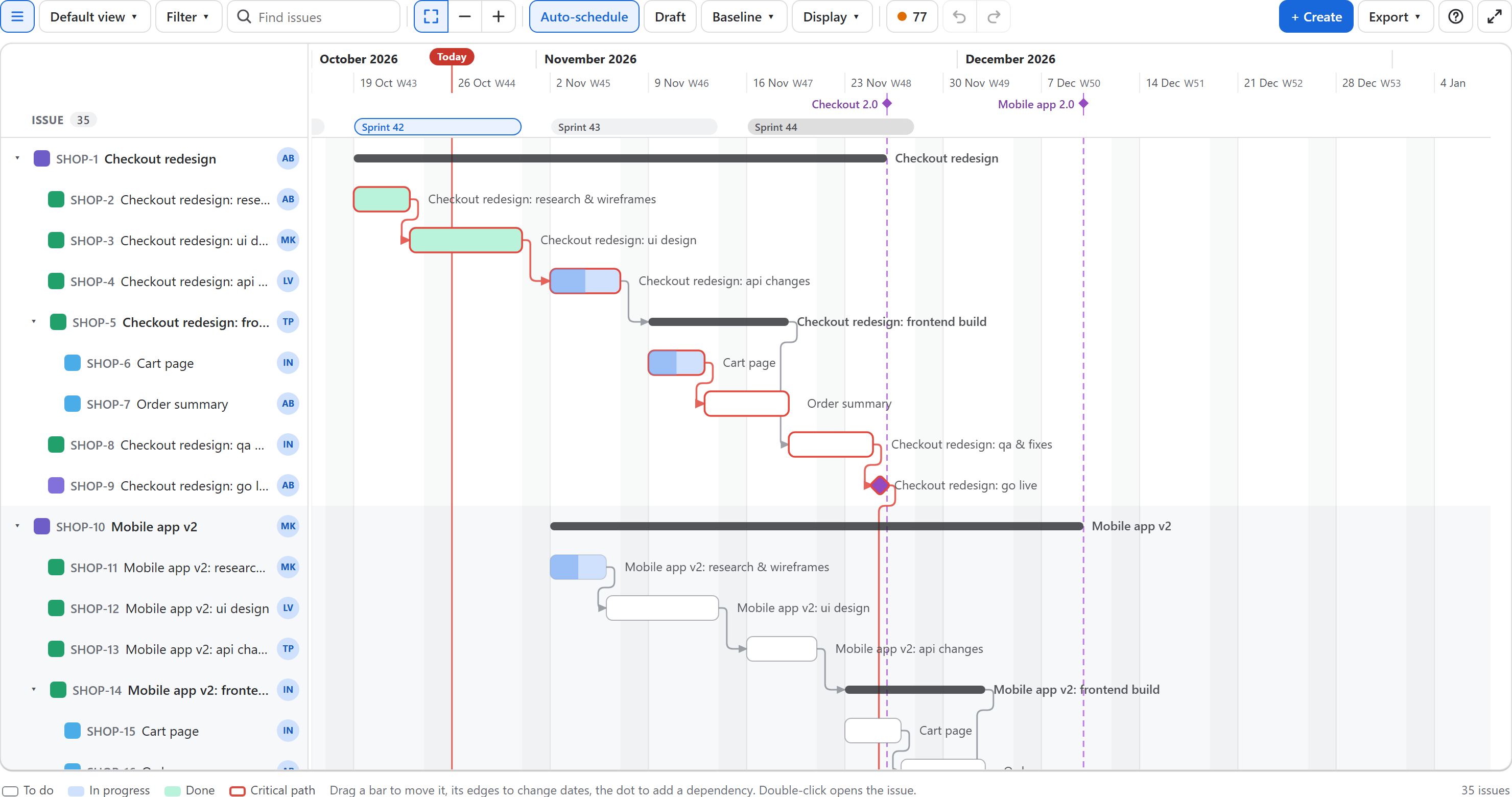Click the purple milestone icon of SHOP-9
1512x797 pixels.
click(x=56, y=485)
